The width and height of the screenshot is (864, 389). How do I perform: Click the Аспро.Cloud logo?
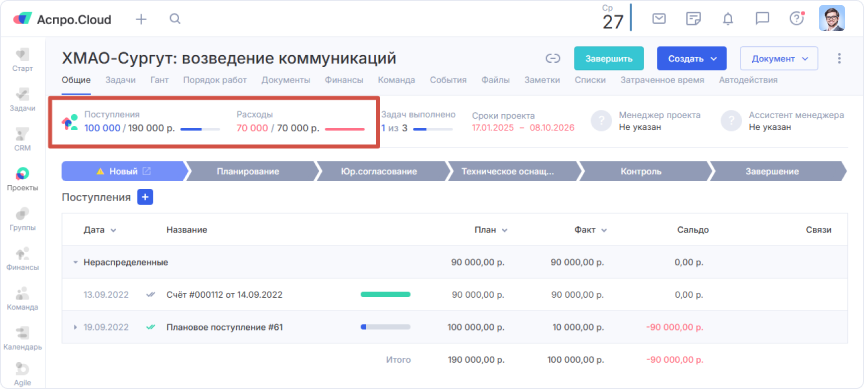pyautogui.click(x=62, y=19)
